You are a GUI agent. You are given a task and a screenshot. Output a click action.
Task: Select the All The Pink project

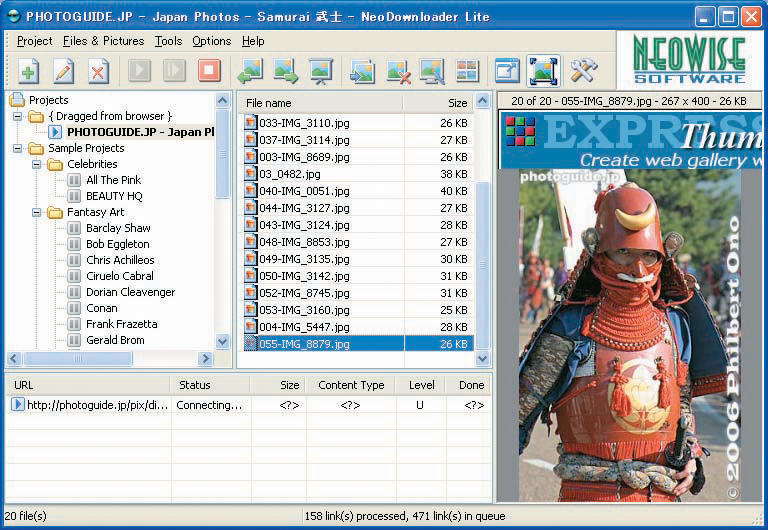tap(113, 180)
